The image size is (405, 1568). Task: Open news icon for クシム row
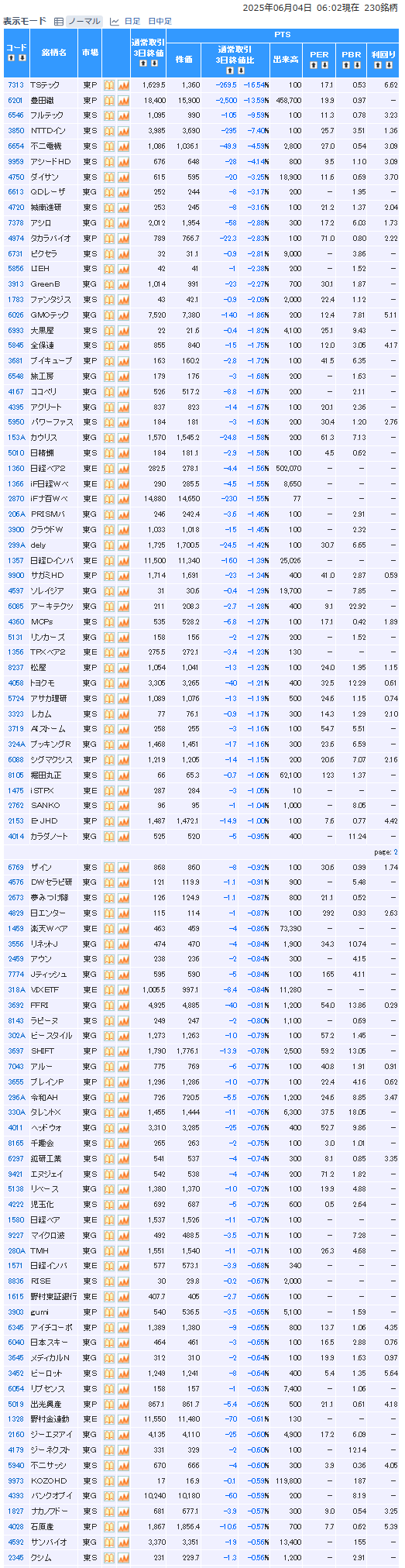[109, 1558]
